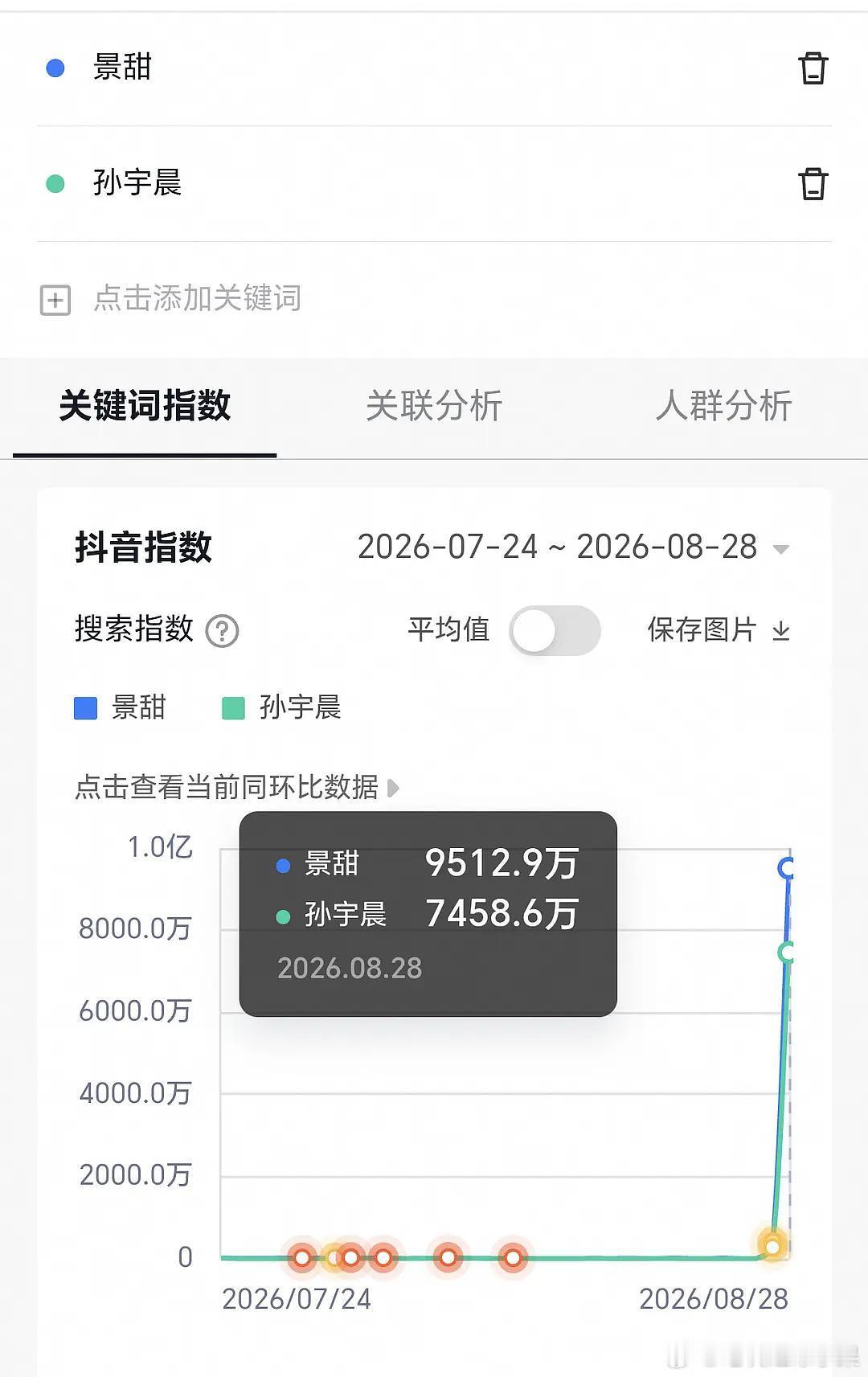Delete the 孙宇晨 keyword with trash icon
868x1377 pixels.
click(x=813, y=183)
